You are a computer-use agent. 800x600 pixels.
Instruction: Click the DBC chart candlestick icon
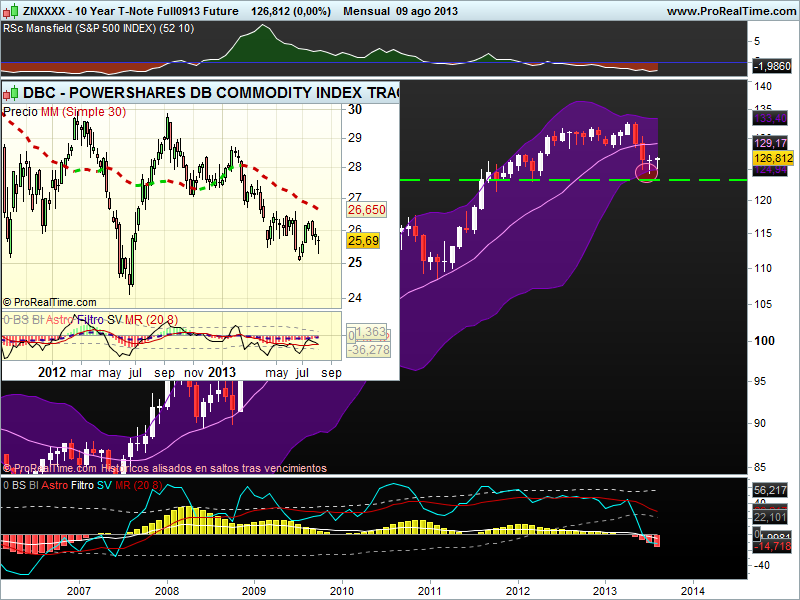click(12, 93)
